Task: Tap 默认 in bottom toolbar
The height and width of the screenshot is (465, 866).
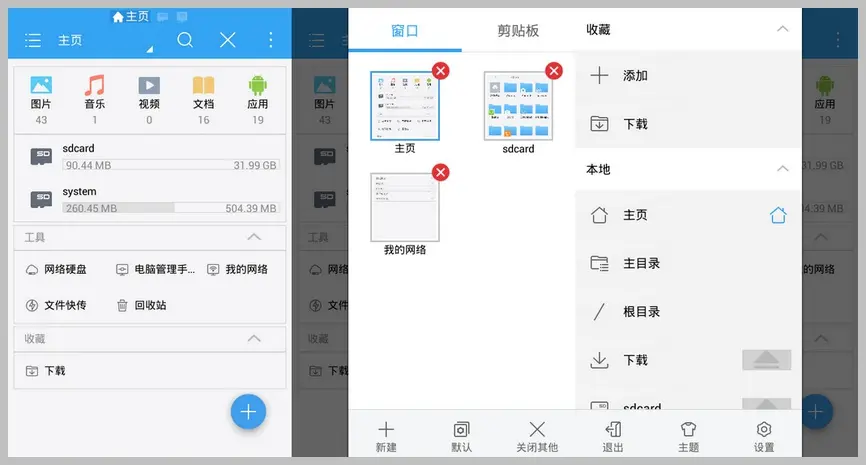Action: coord(461,437)
